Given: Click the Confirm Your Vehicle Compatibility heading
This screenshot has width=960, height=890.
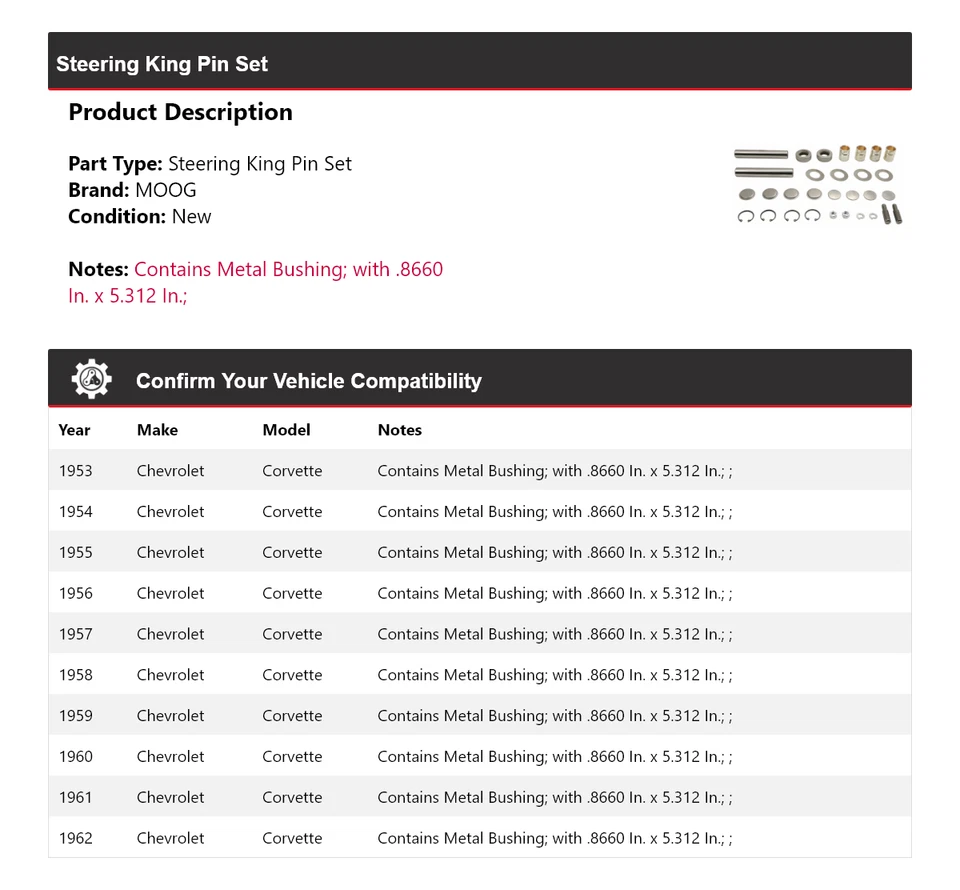Looking at the screenshot, I should pyautogui.click(x=308, y=381).
